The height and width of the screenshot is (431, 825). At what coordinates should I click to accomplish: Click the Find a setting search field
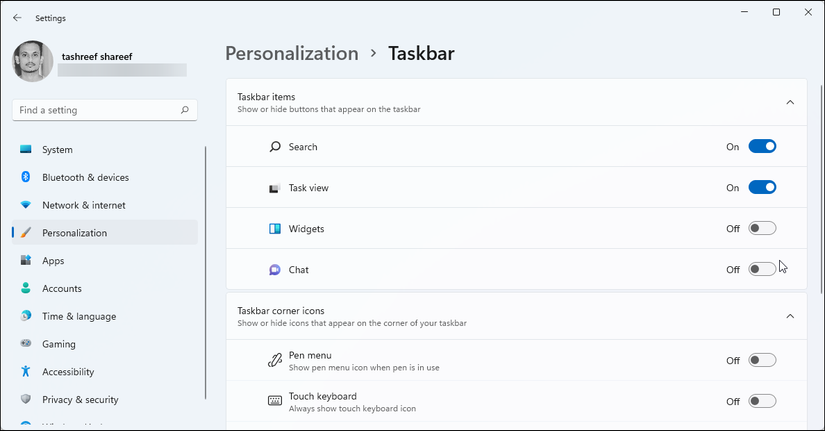[x=95, y=110]
